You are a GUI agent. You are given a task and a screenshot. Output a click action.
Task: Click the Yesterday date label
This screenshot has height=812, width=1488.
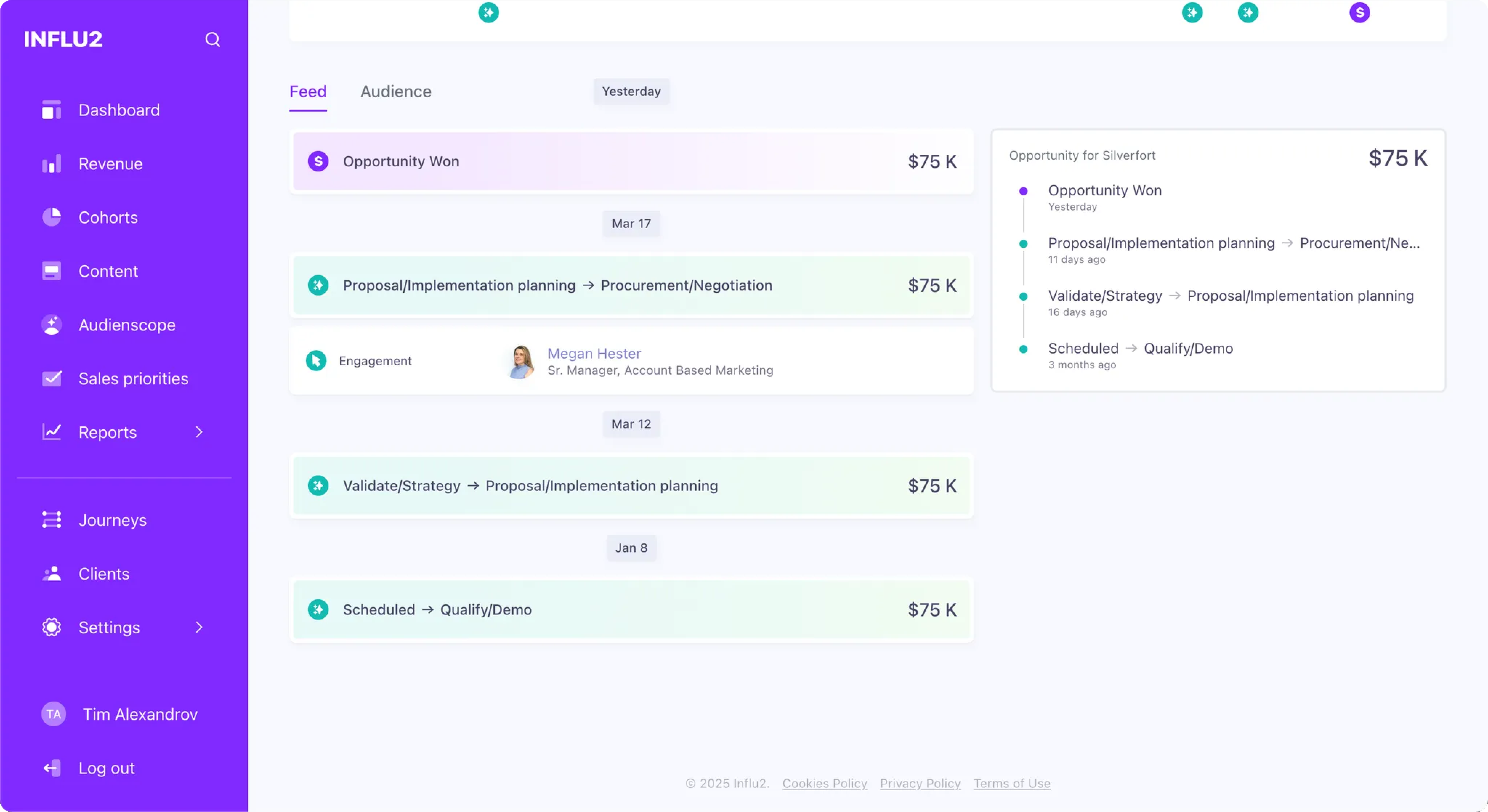click(631, 91)
